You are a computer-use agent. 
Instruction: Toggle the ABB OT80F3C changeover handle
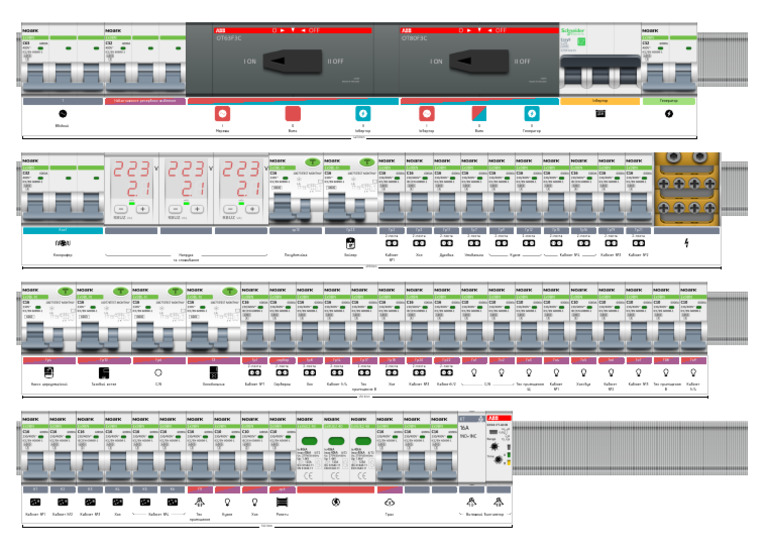(x=479, y=61)
